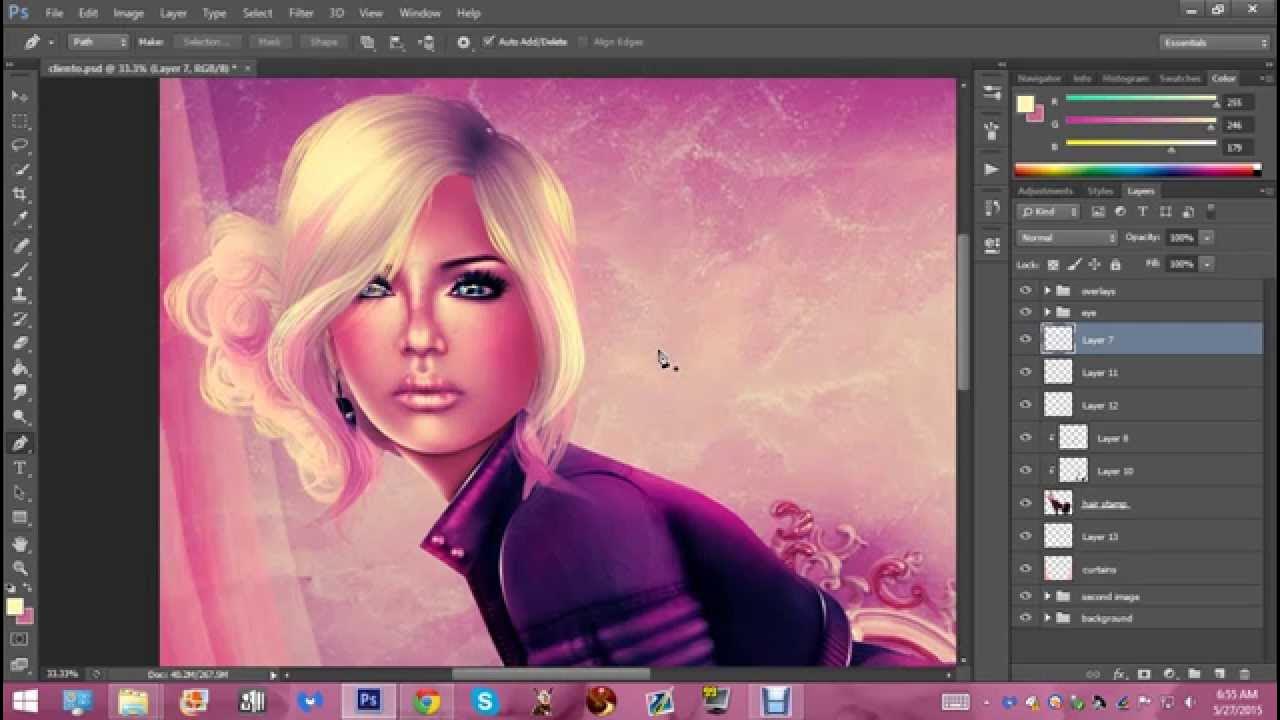Open the Select menu
Screen dimensions: 1280x720
click(257, 13)
